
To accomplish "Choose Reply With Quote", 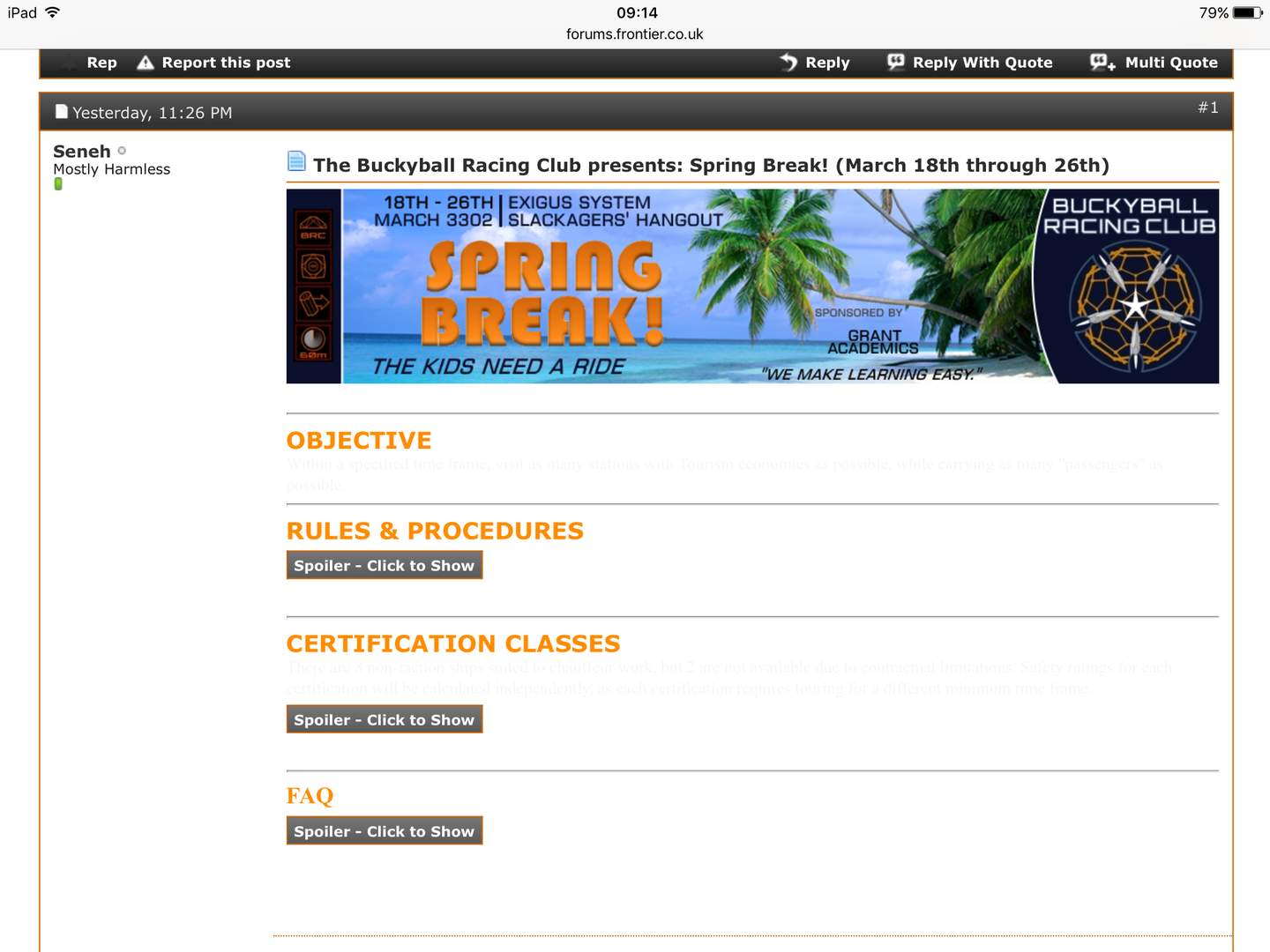I will 982,63.
